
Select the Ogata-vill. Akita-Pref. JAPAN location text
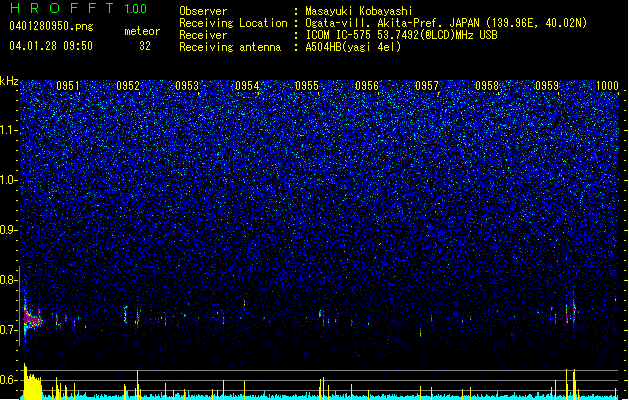pos(446,23)
